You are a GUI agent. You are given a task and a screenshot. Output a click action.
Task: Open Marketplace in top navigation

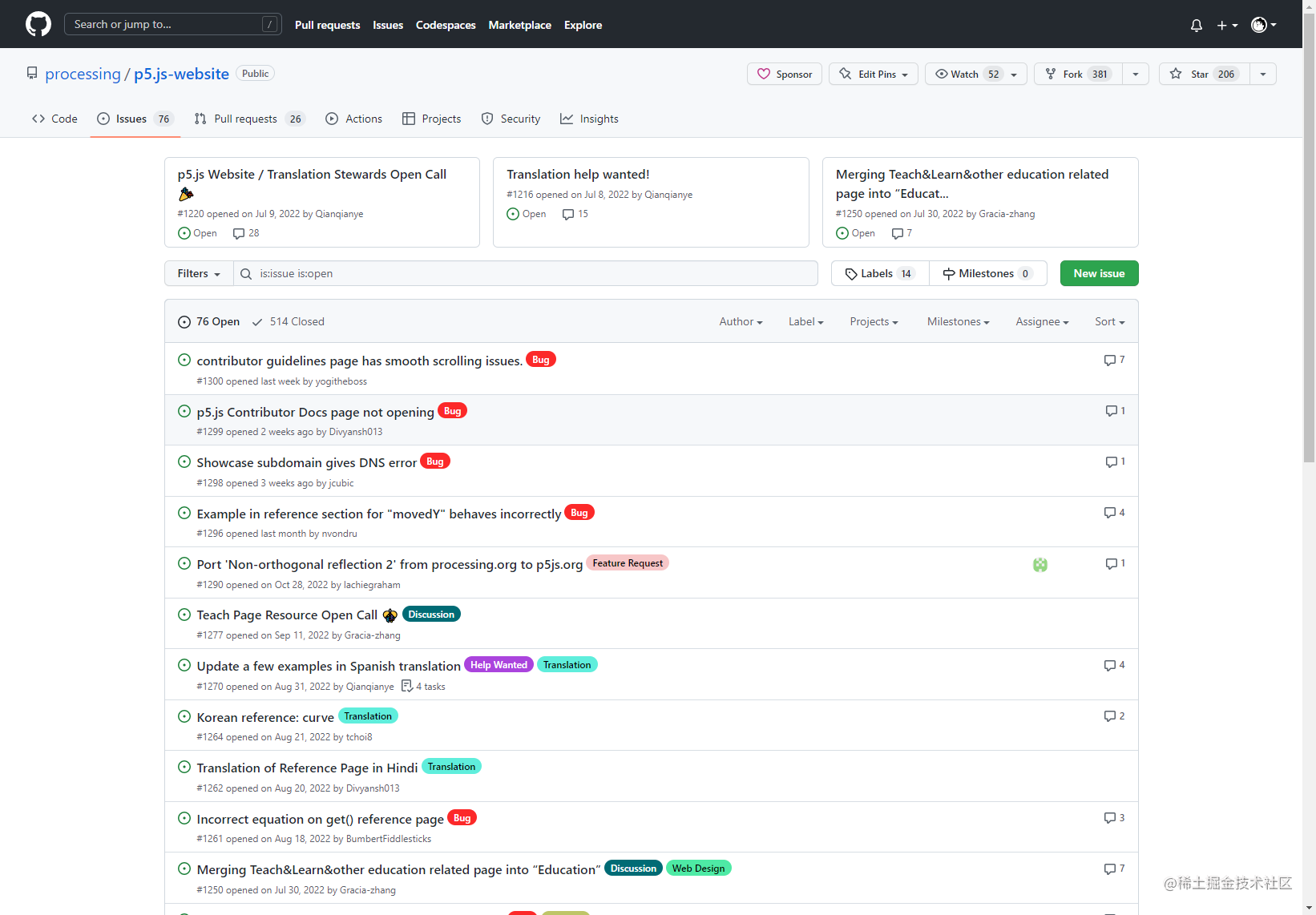click(519, 25)
